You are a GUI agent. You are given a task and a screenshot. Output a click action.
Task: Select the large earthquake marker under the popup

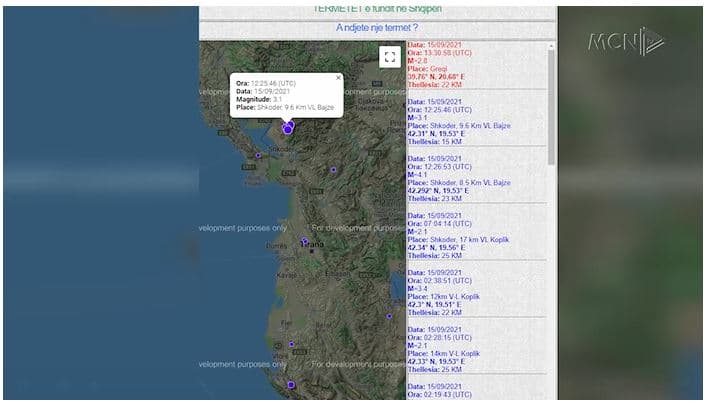[288, 130]
